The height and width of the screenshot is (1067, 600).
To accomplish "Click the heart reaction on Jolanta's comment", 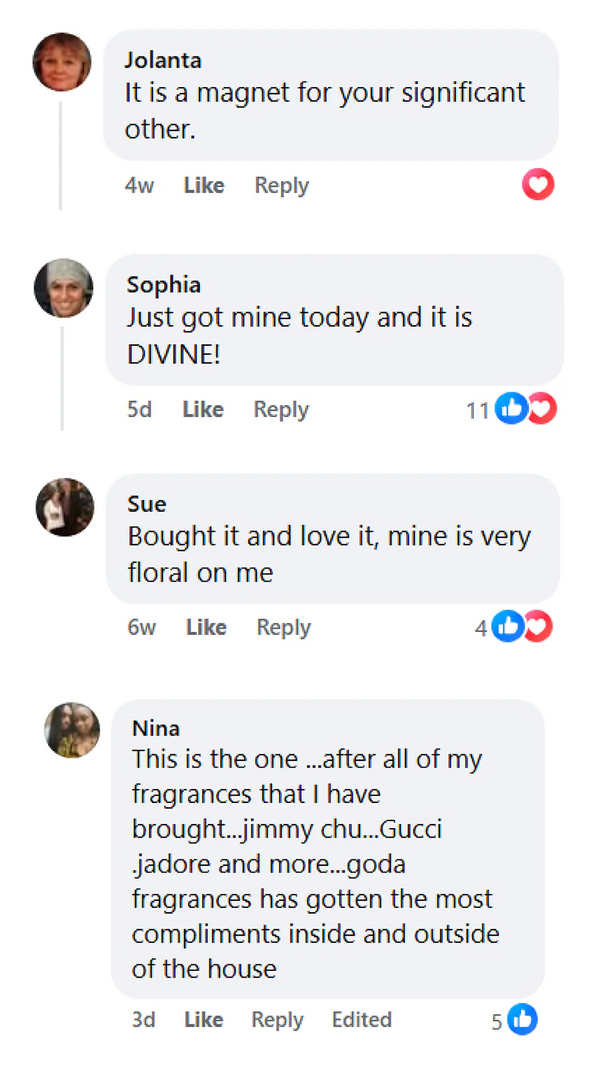I will coord(538,184).
